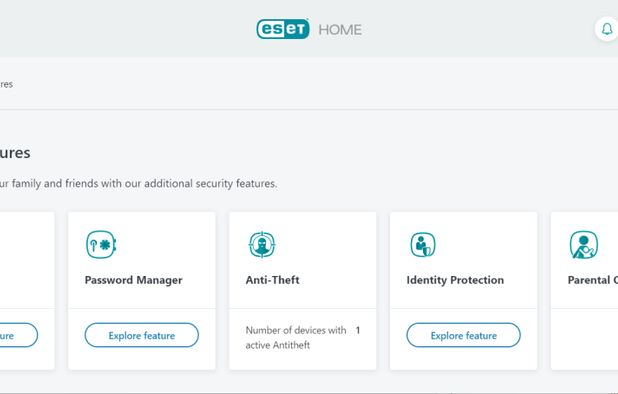Click the partially visible Explore feature button
This screenshot has width=618, height=394.
[19, 335]
